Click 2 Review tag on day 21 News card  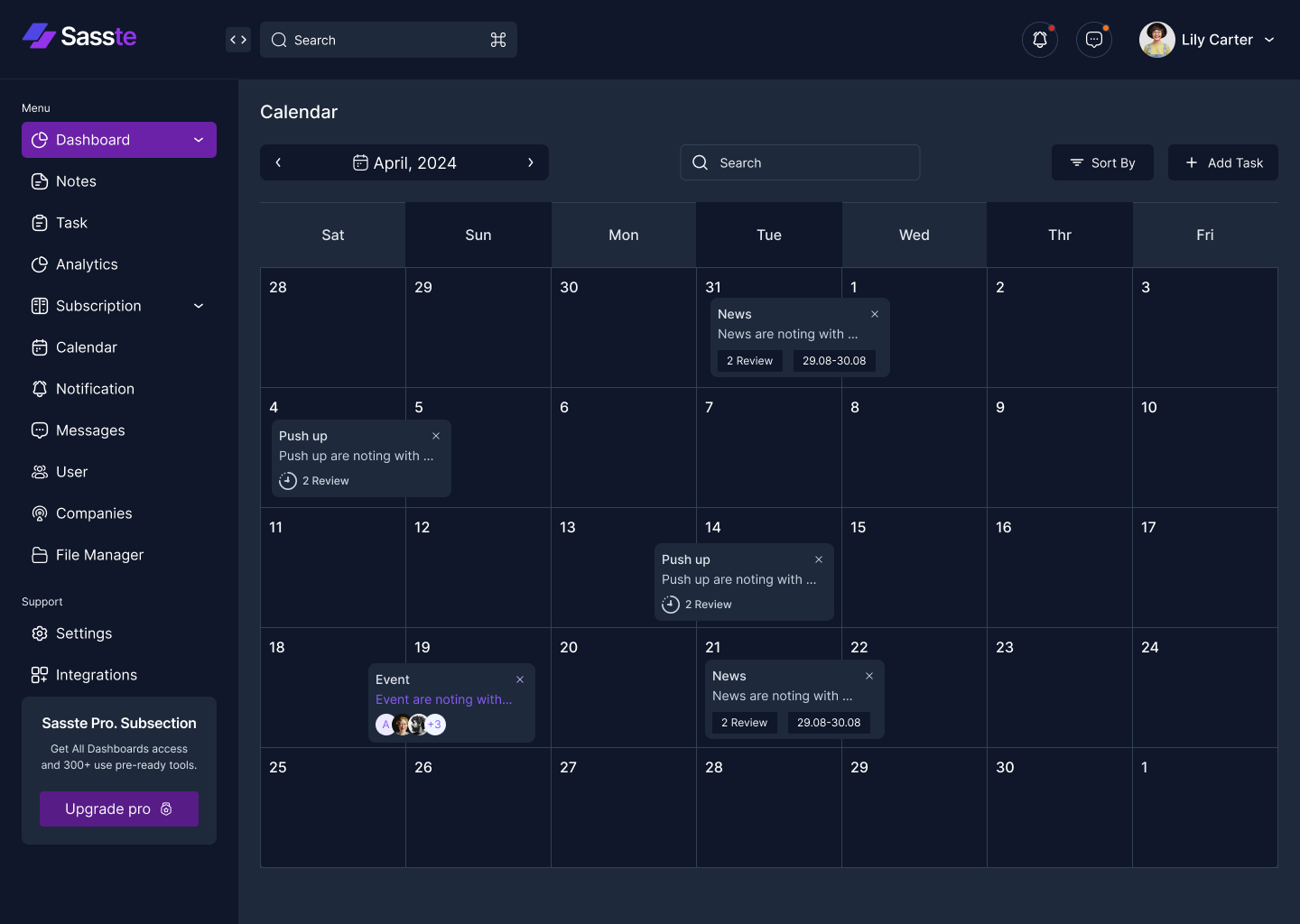[x=745, y=723]
